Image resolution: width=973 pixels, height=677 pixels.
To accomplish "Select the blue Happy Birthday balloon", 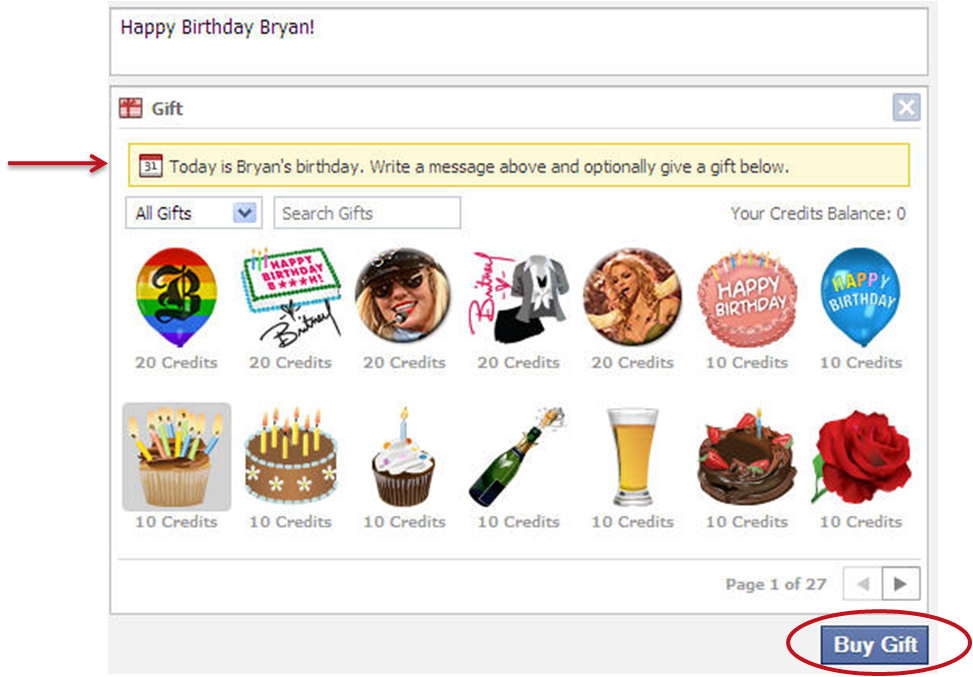I will click(x=861, y=297).
